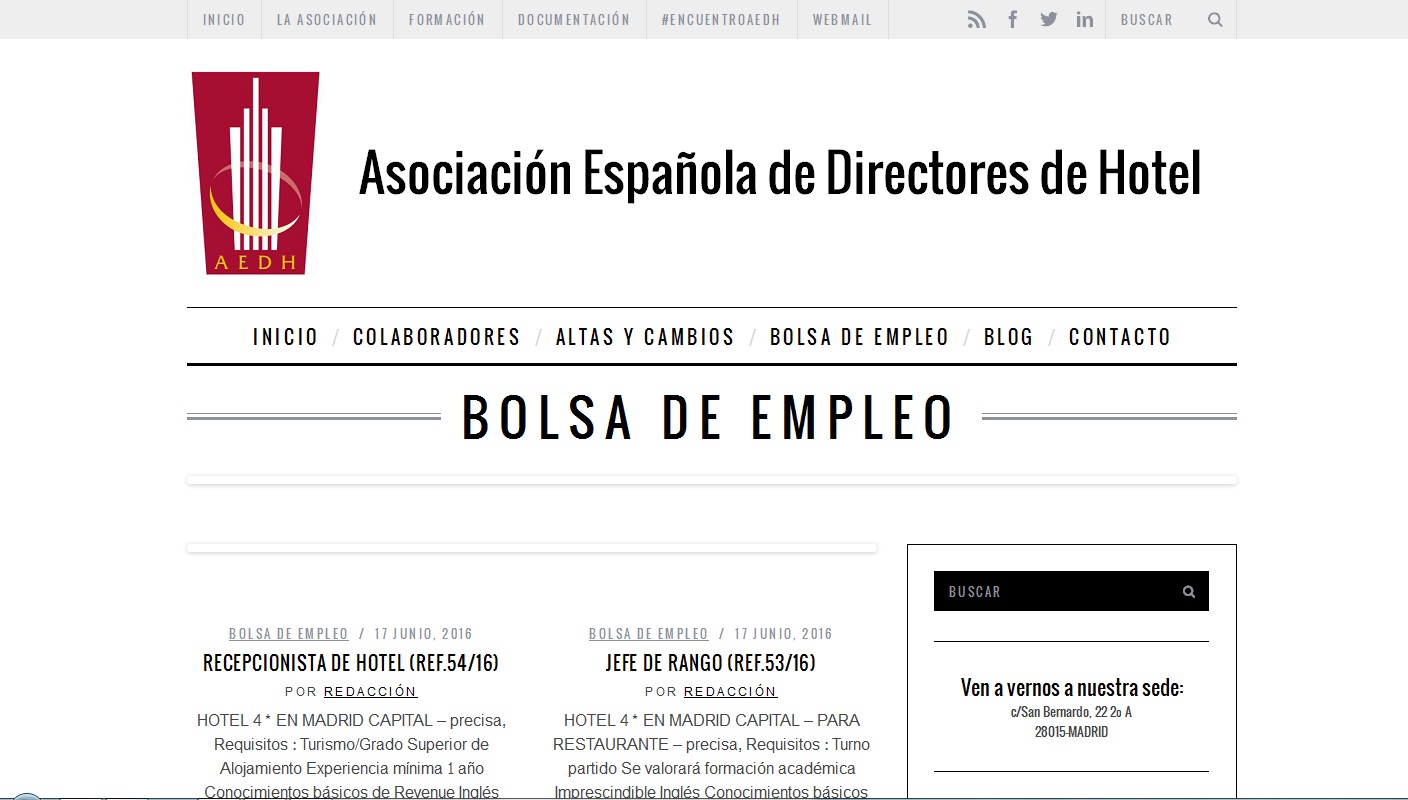Open Recepcionista de Hotel (Ref.54/16) post
Viewport: 1408px width, 800px height.
(x=351, y=663)
